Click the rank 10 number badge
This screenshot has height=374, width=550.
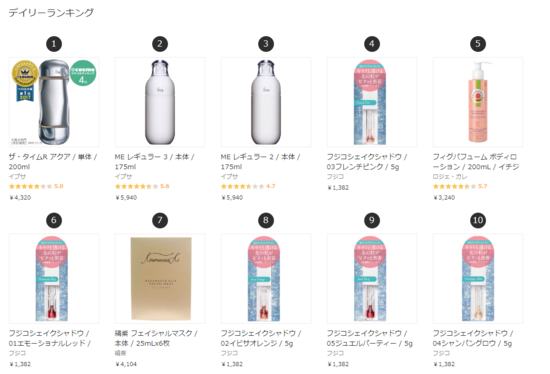point(478,220)
